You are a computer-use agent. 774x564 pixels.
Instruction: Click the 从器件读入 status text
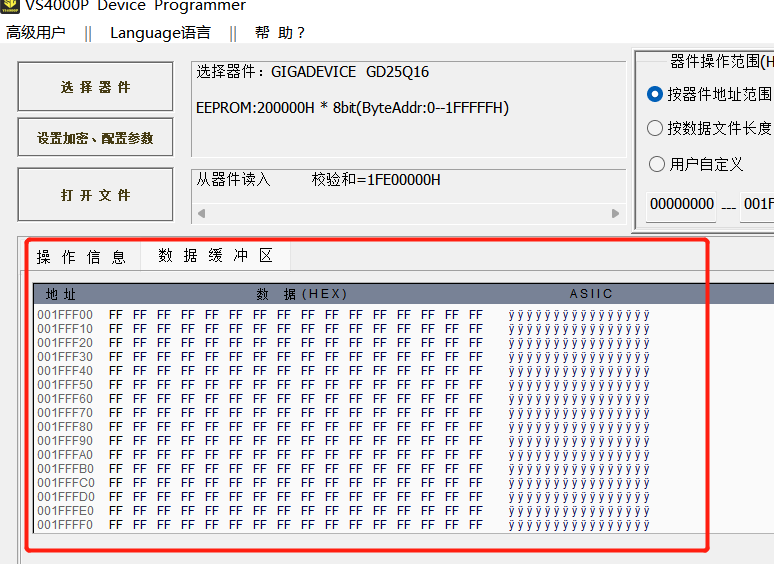(x=233, y=180)
